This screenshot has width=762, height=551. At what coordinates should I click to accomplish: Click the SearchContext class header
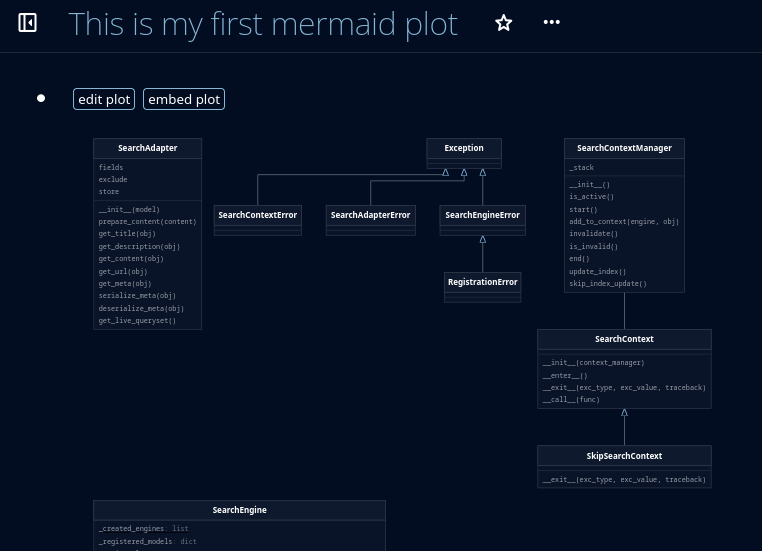pyautogui.click(x=624, y=339)
